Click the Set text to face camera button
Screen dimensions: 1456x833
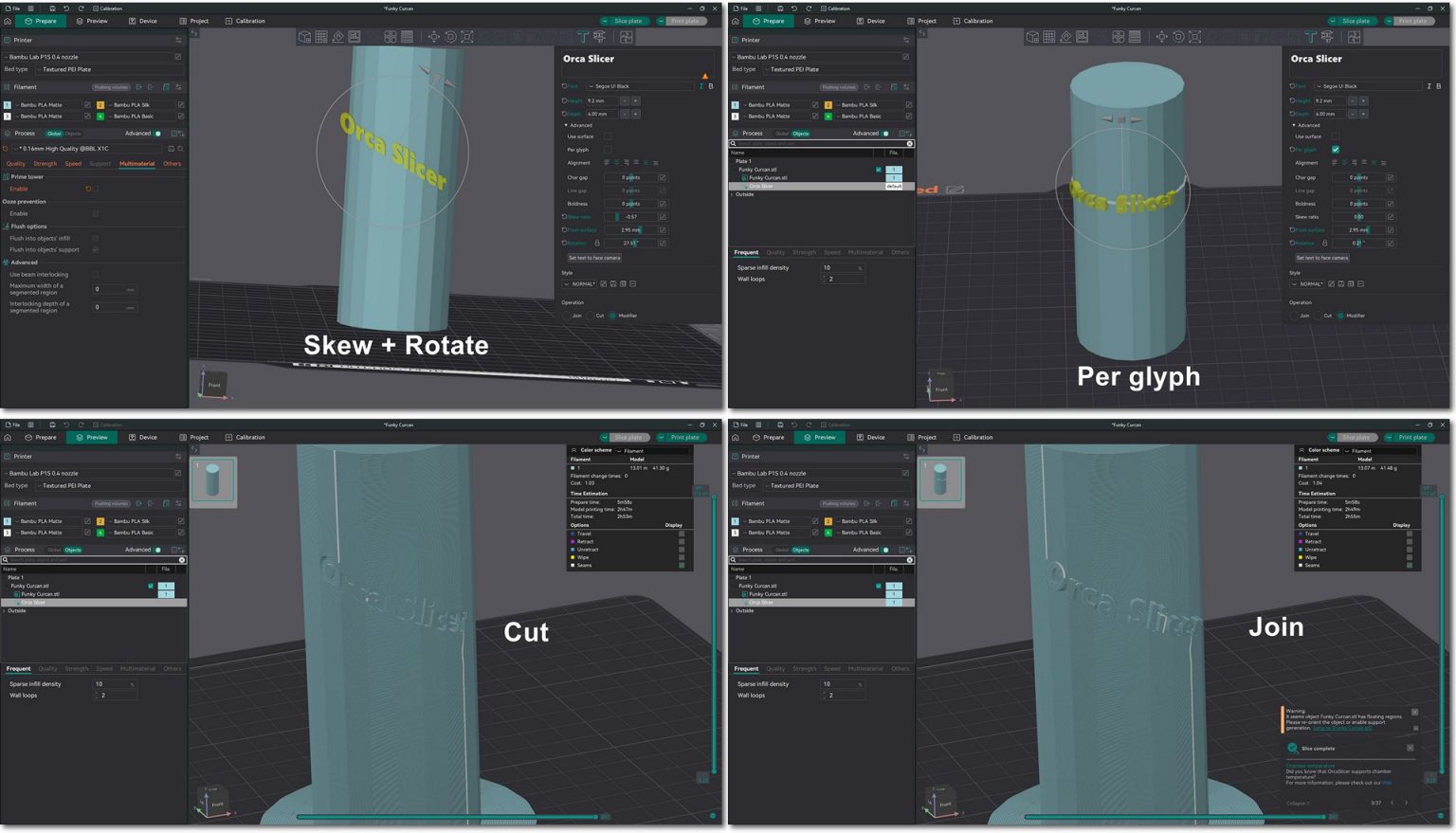(594, 257)
